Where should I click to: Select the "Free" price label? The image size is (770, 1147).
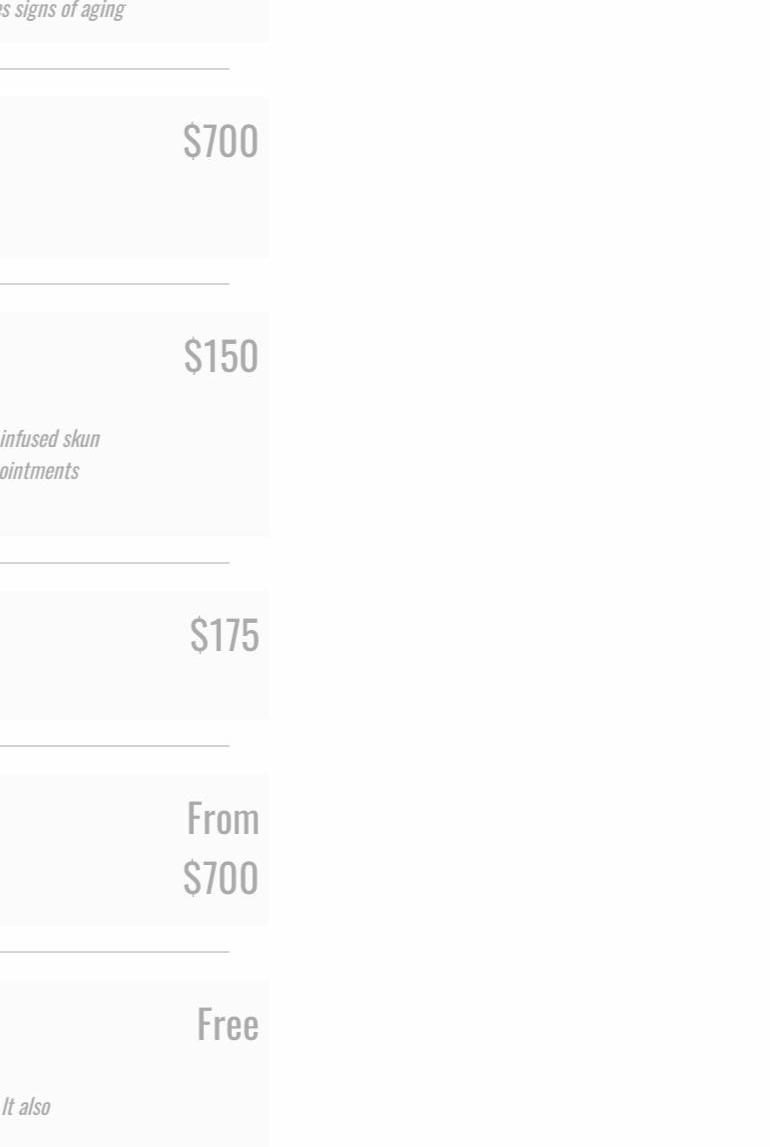227,1025
